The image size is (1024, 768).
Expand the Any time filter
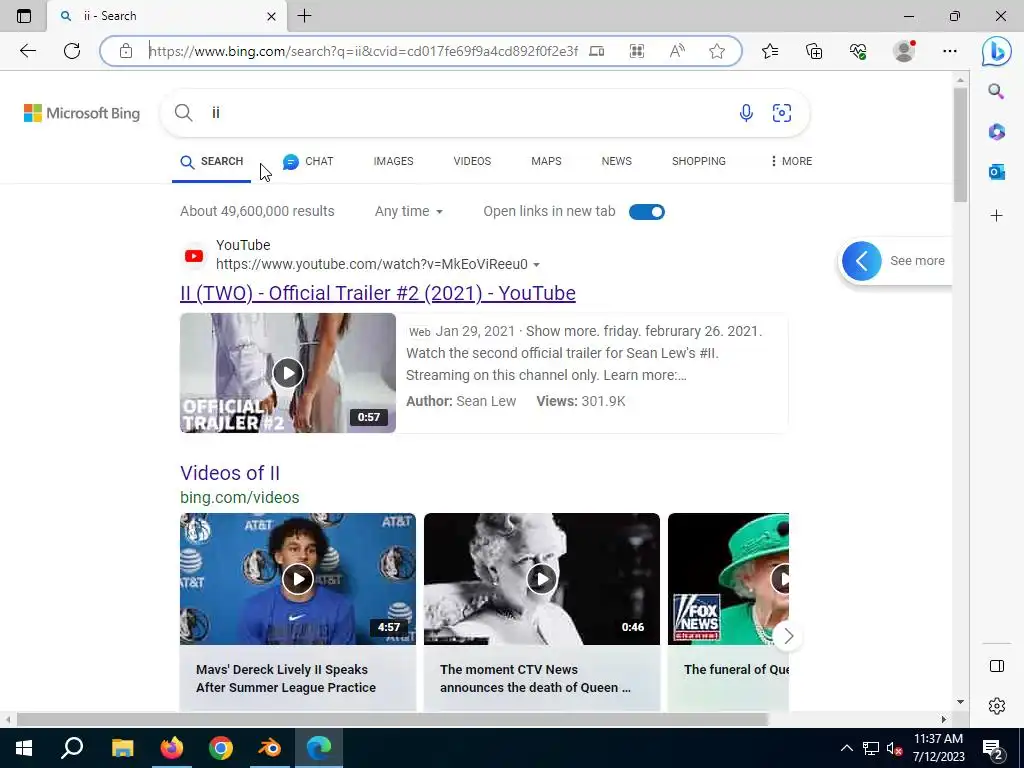(409, 212)
